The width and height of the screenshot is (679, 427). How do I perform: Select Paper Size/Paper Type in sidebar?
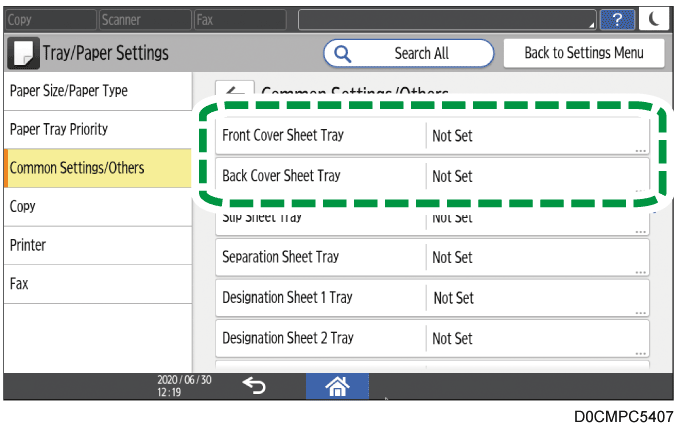96,91
